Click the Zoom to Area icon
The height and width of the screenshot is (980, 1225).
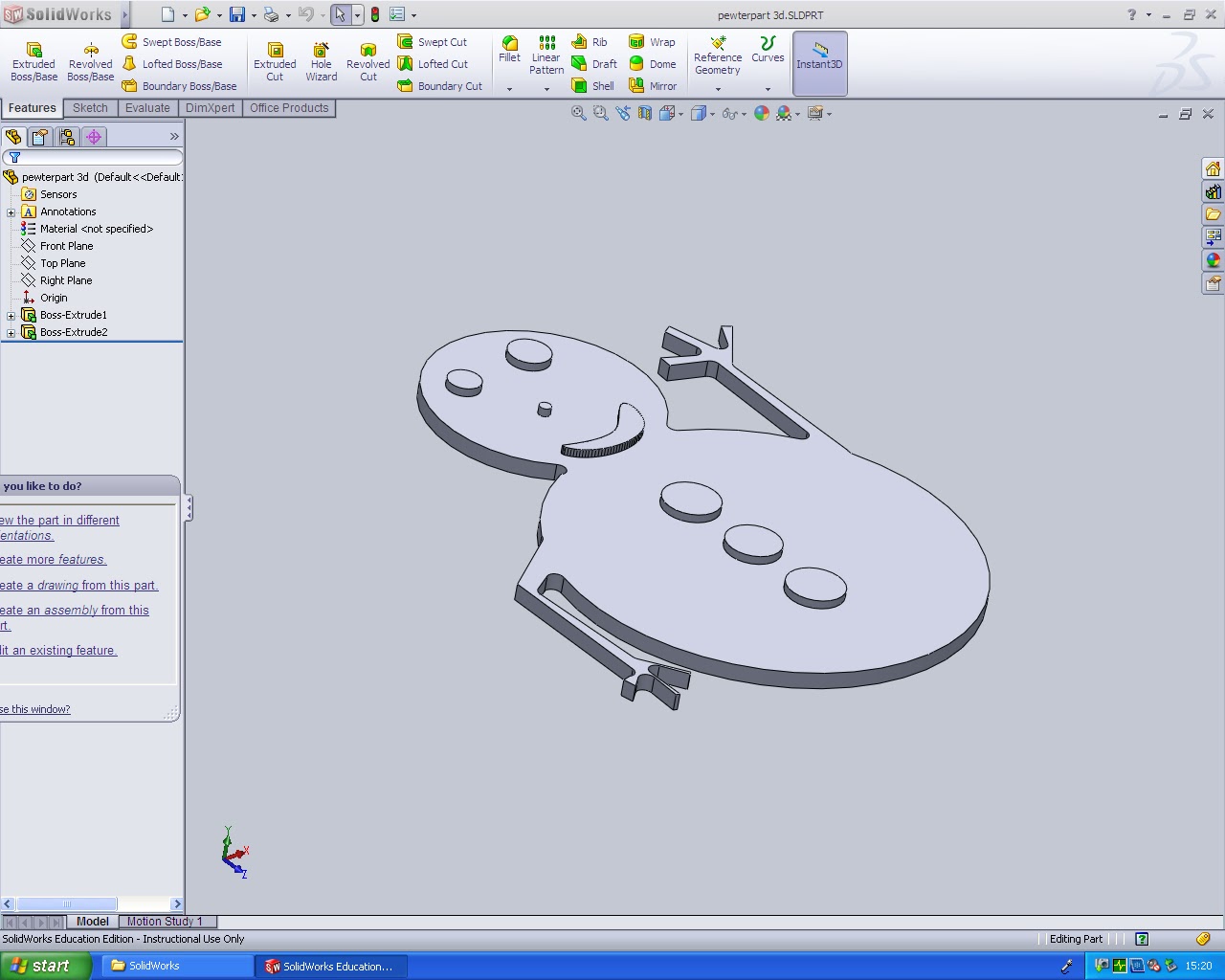pos(599,113)
